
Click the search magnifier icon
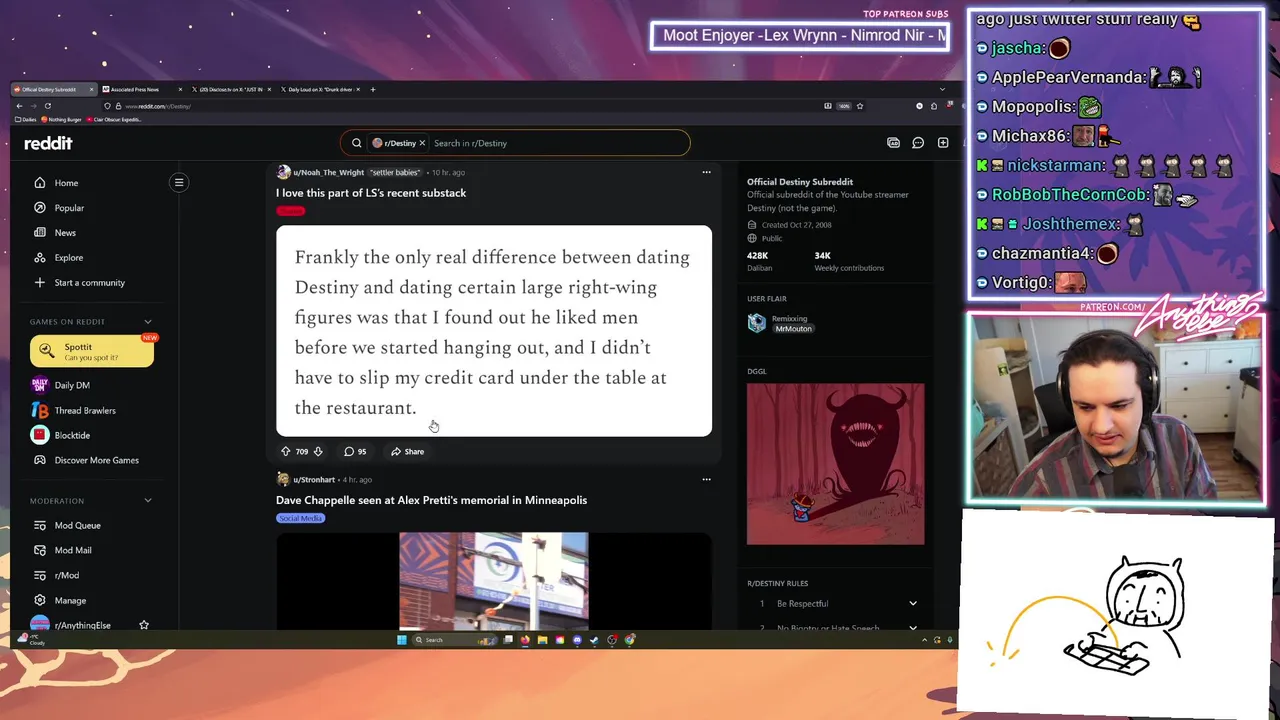click(356, 143)
